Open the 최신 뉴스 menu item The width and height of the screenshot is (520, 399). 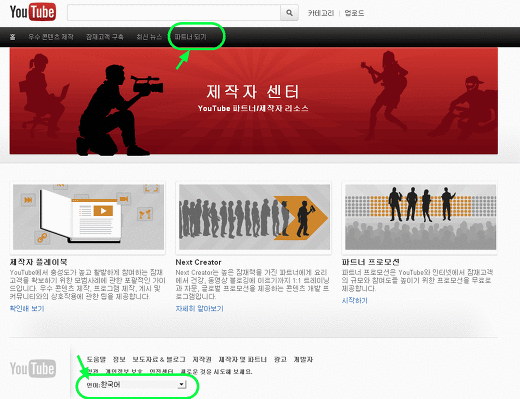[149, 37]
